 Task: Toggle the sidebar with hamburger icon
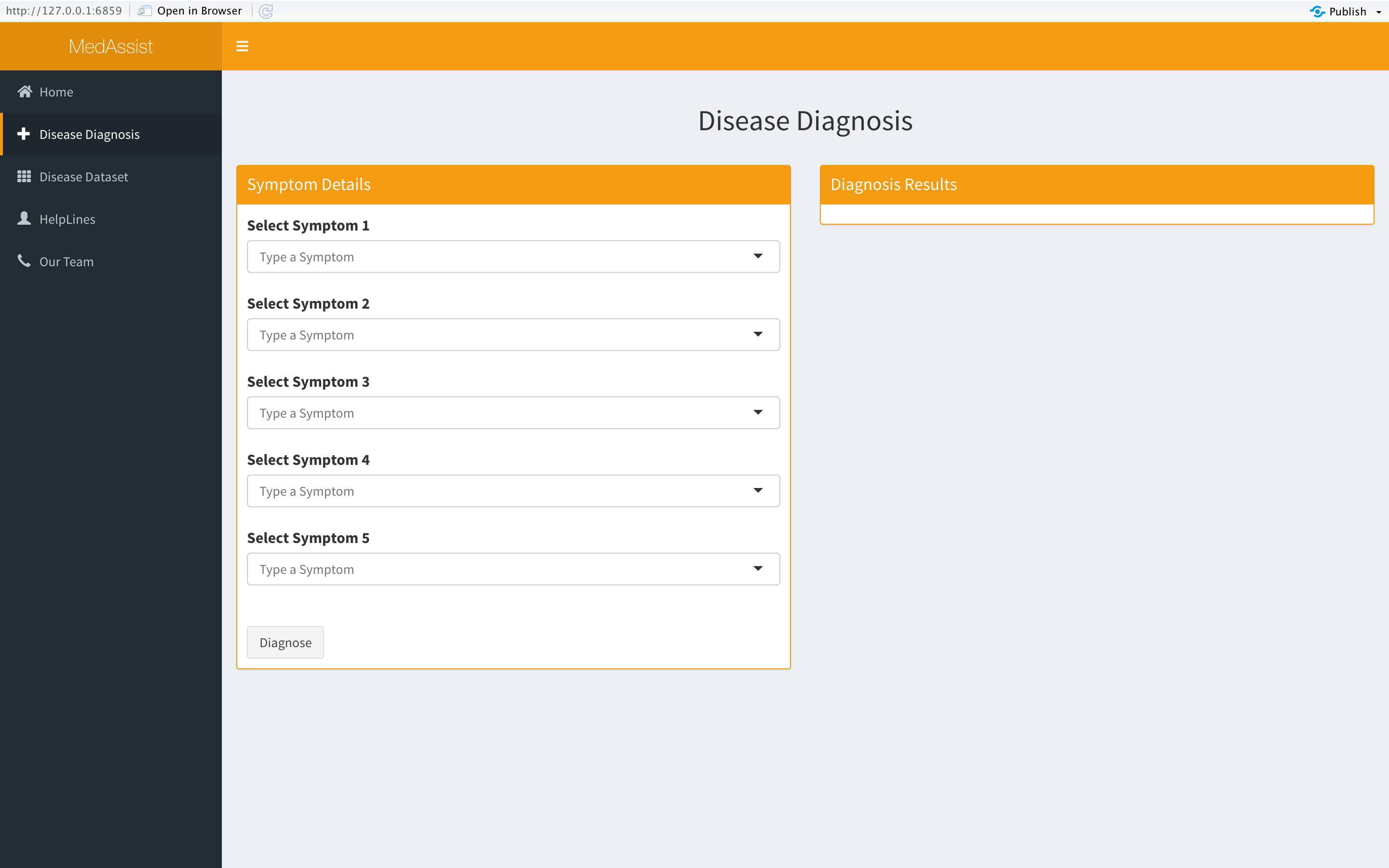pyautogui.click(x=242, y=46)
